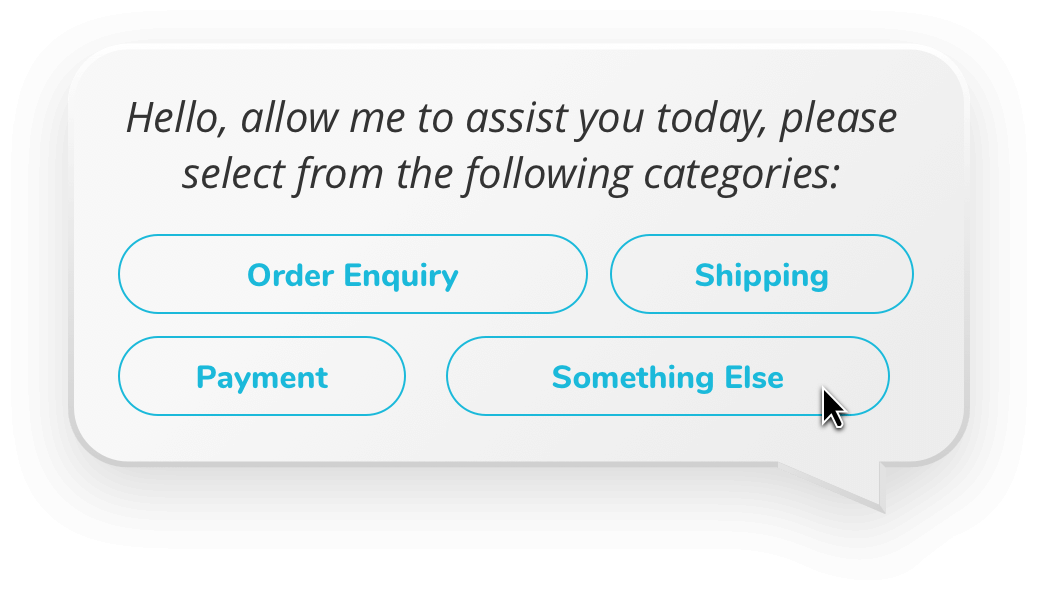Click the Something Else button
This screenshot has width=1038, height=598.
pos(668,376)
